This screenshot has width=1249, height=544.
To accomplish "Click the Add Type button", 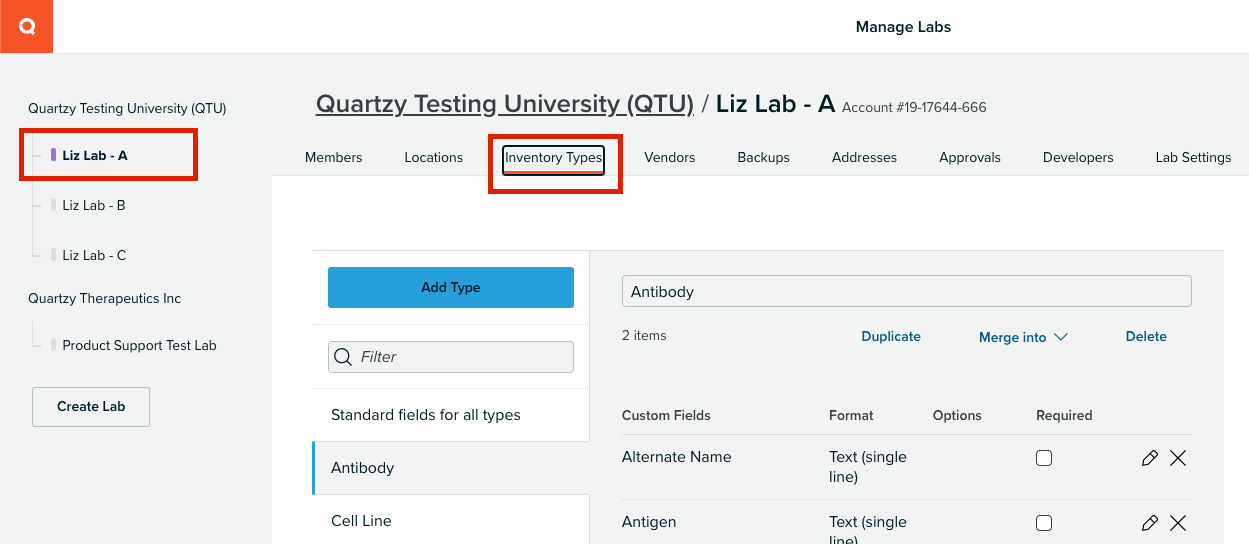I will coord(451,287).
